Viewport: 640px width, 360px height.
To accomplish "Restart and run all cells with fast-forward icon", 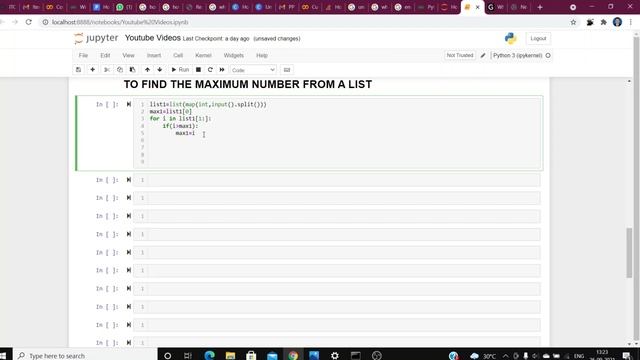I will [x=222, y=70].
